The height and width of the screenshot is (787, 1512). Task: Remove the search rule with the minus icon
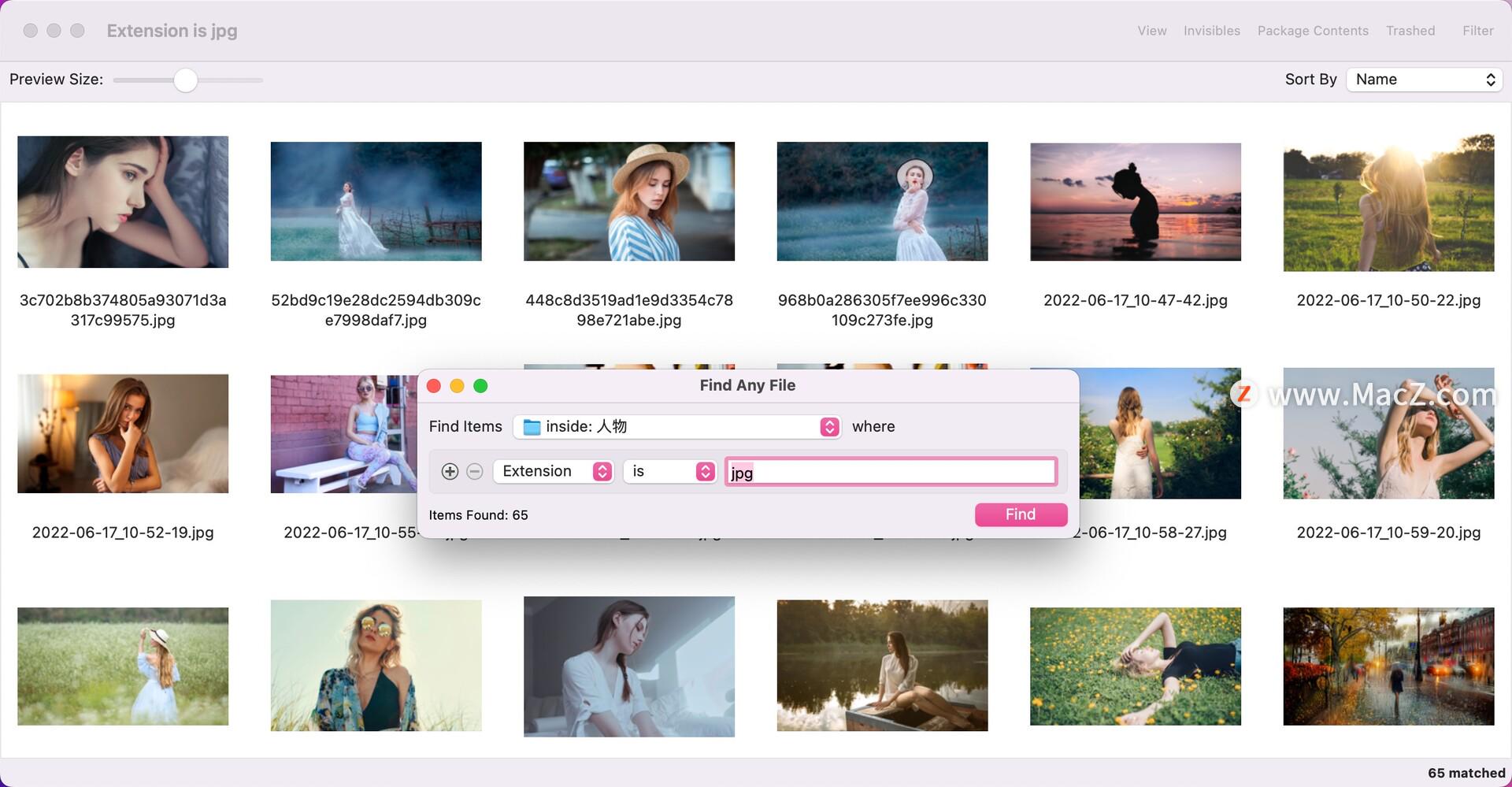point(474,471)
